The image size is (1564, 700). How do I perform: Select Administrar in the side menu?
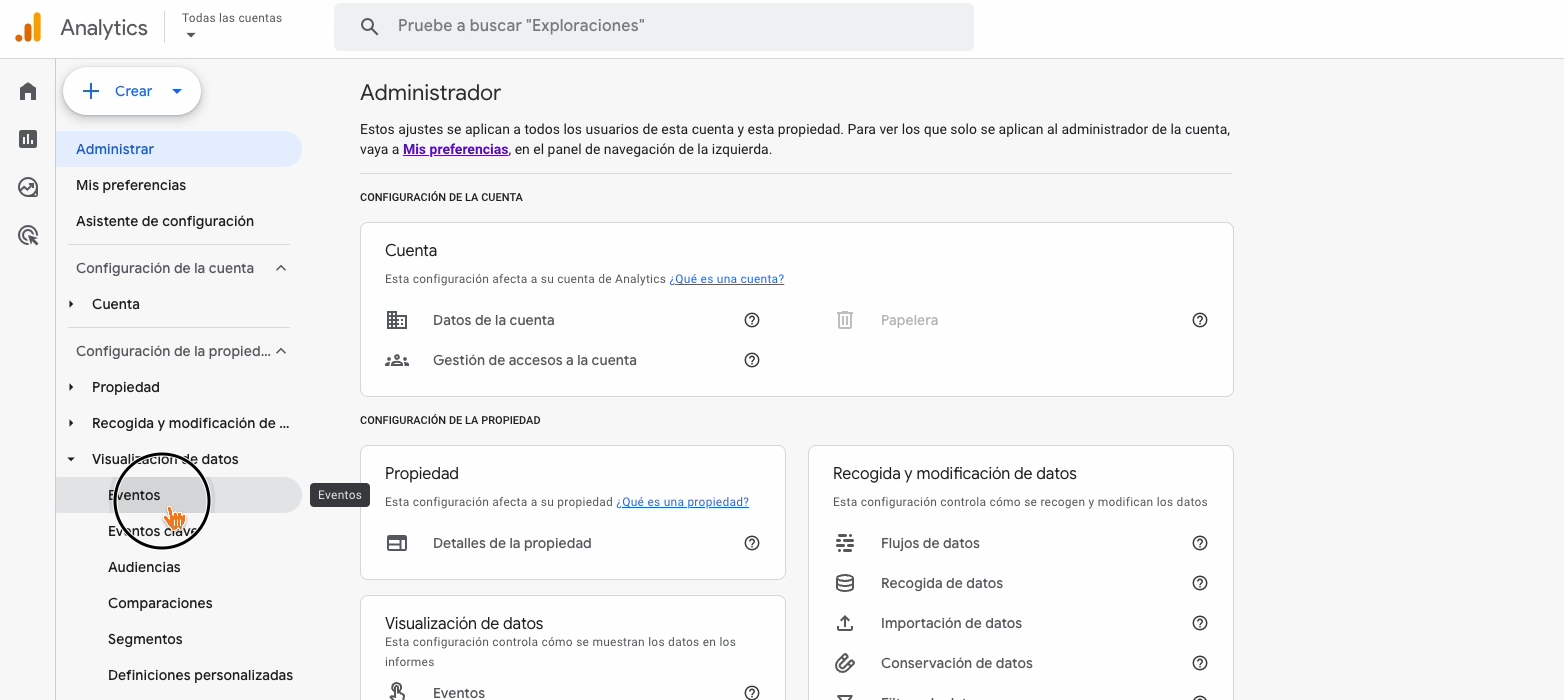point(179,149)
